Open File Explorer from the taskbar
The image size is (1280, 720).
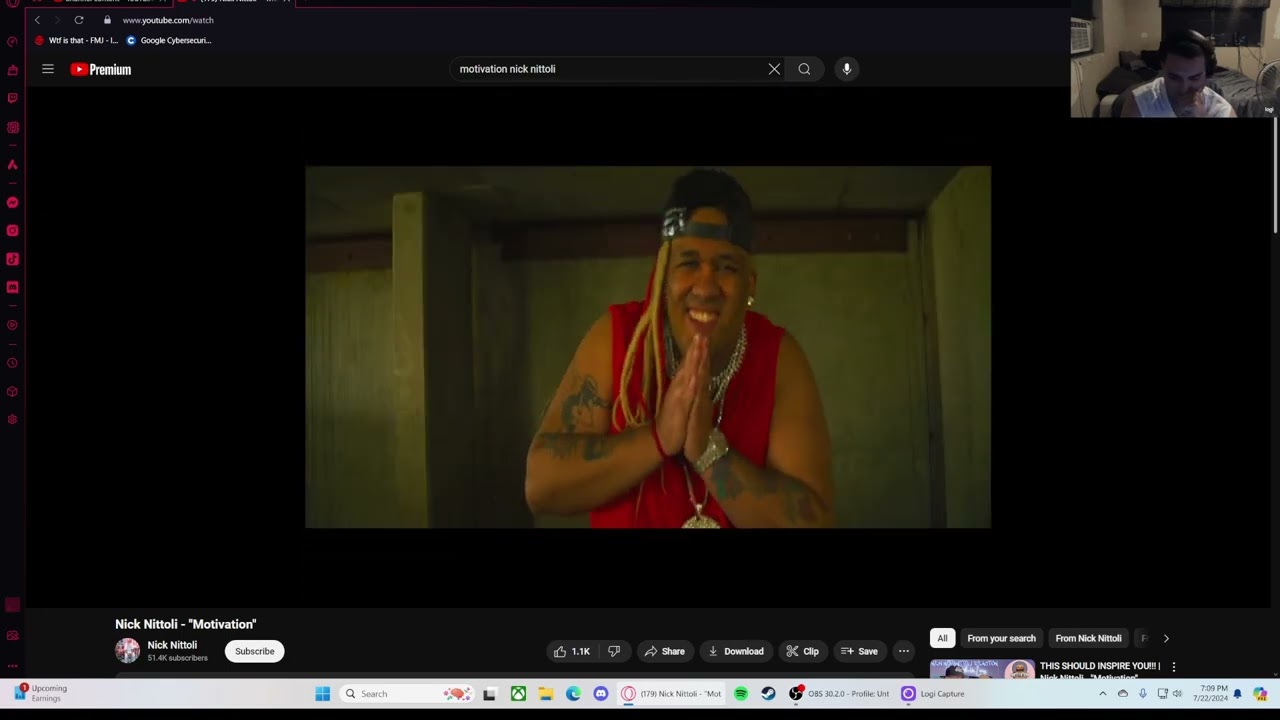click(x=546, y=694)
